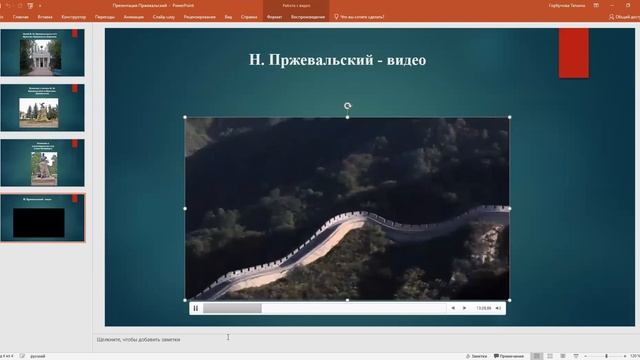The height and width of the screenshot is (360, 640).
Task: Open the Вставка ribbon tab
Action: [x=45, y=17]
